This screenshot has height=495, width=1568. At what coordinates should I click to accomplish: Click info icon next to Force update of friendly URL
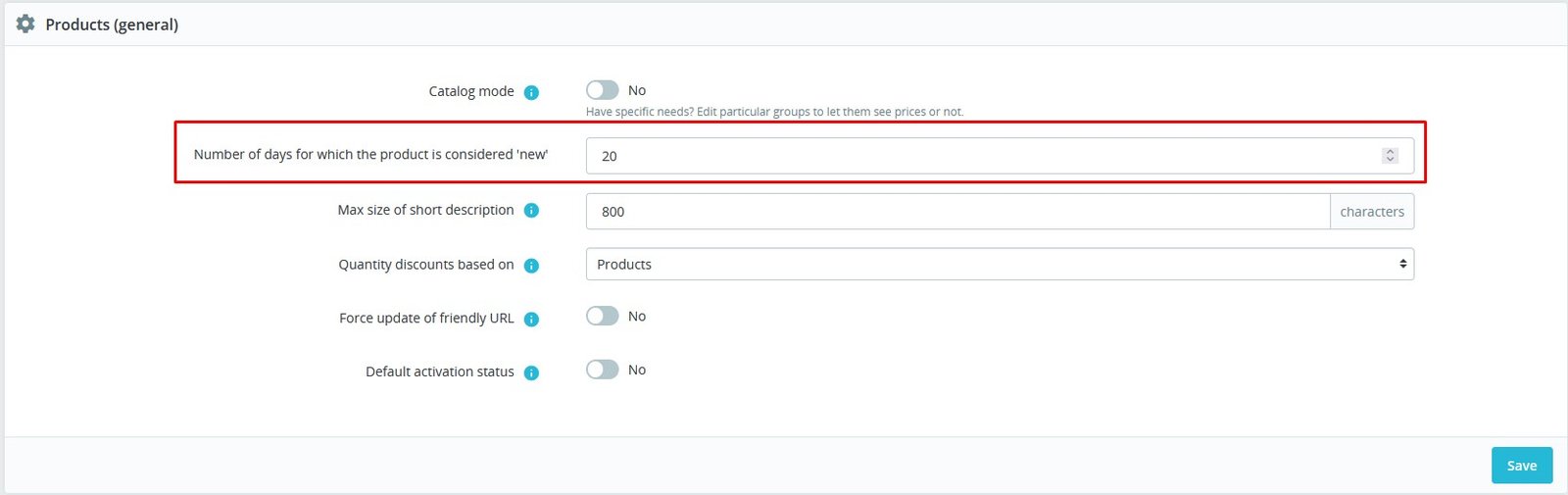tap(531, 319)
